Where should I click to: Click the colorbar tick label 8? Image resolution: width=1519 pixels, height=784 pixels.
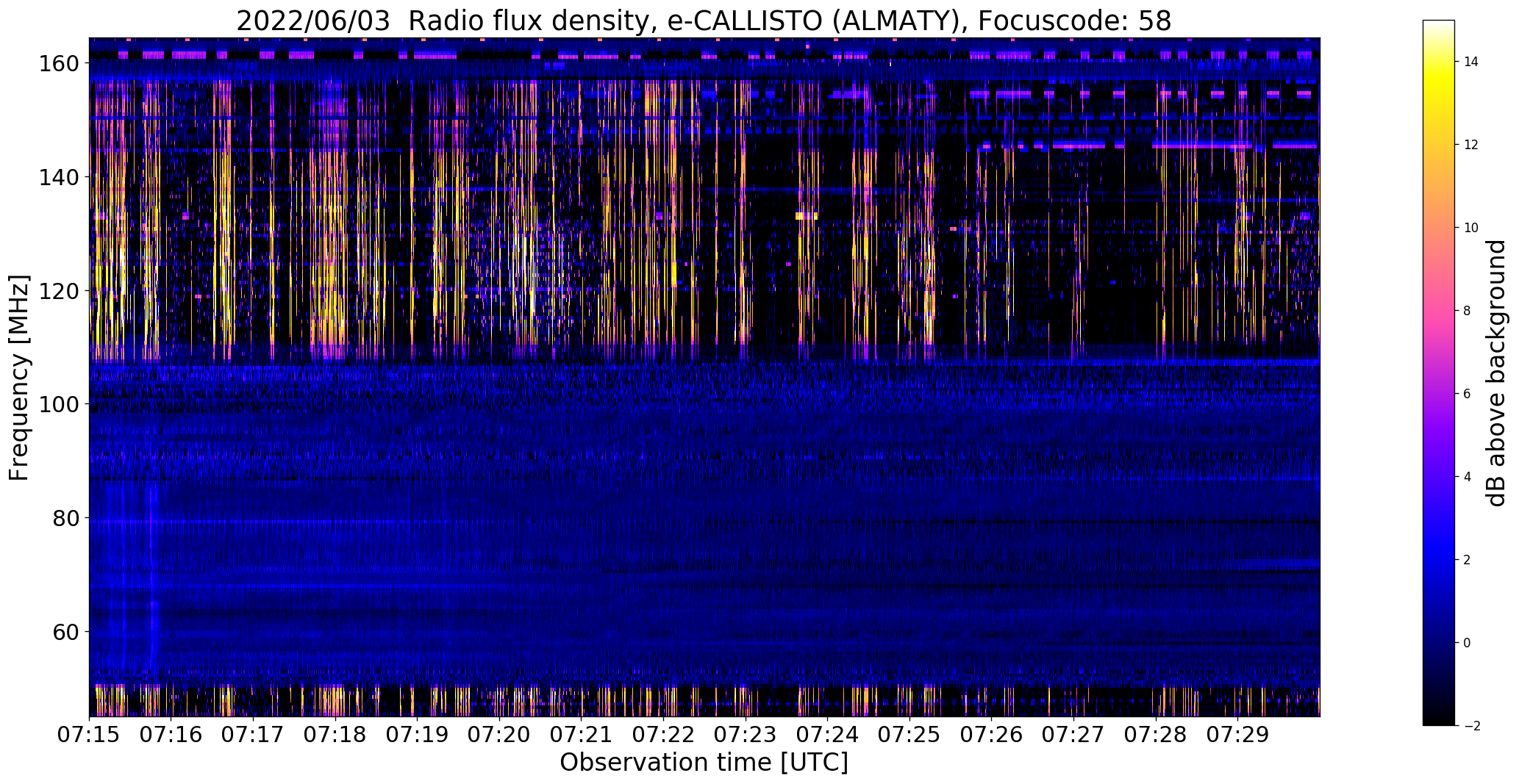coord(1468,311)
